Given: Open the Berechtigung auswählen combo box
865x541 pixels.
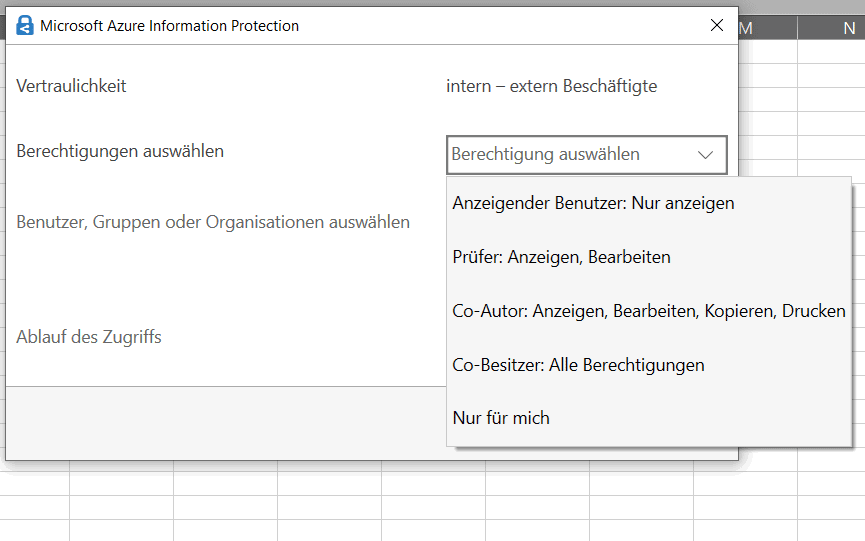Looking at the screenshot, I should (x=586, y=154).
